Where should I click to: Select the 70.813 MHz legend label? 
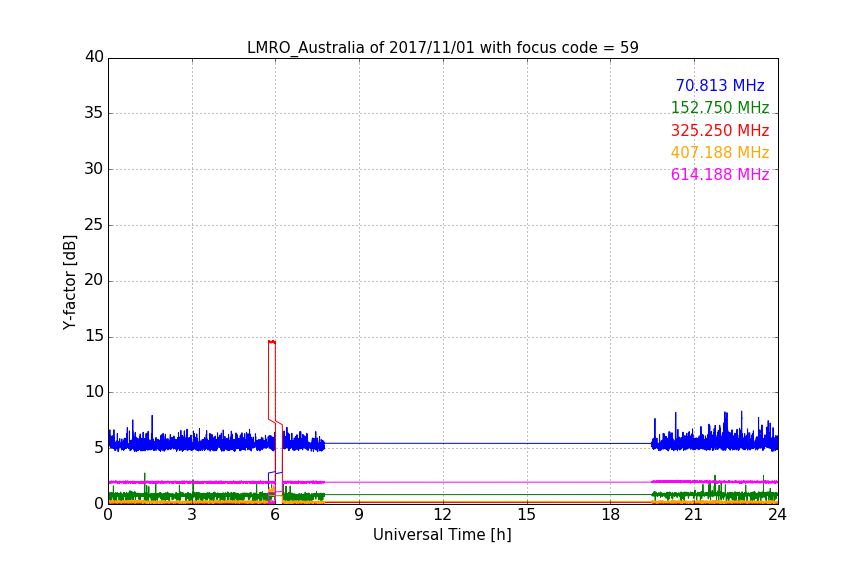pyautogui.click(x=720, y=86)
